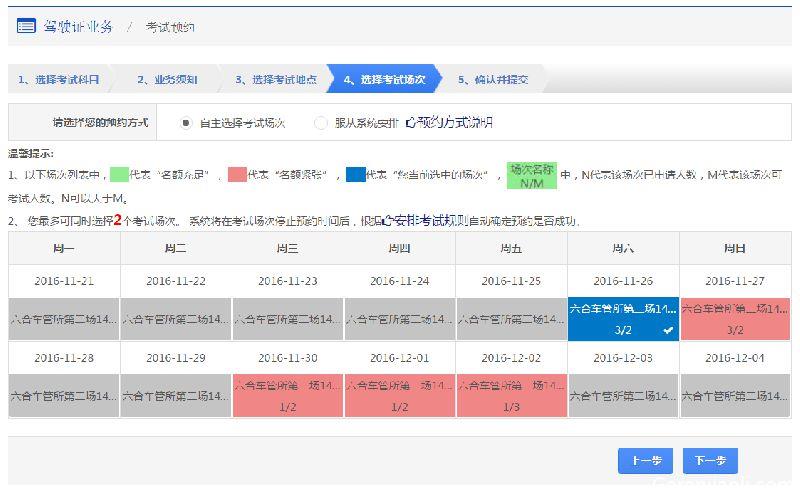Open step 2 业务须知
This screenshot has height=498, width=800.
click(166, 79)
